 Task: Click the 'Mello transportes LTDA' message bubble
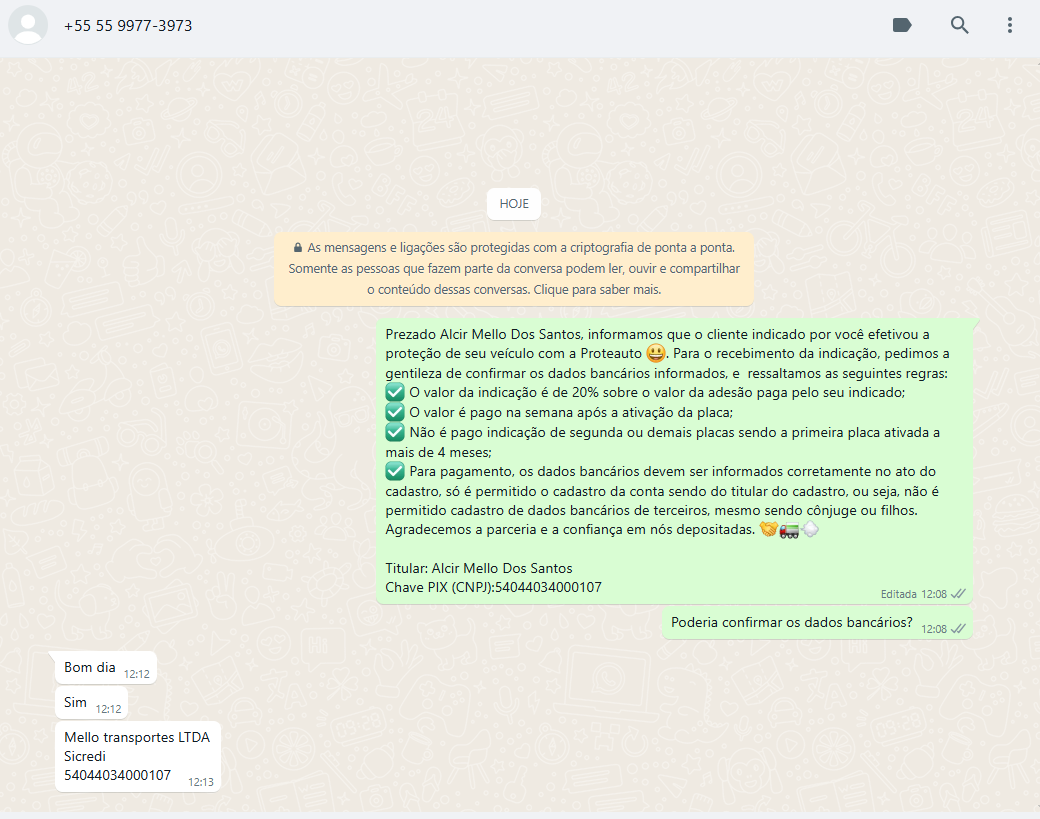(137, 756)
